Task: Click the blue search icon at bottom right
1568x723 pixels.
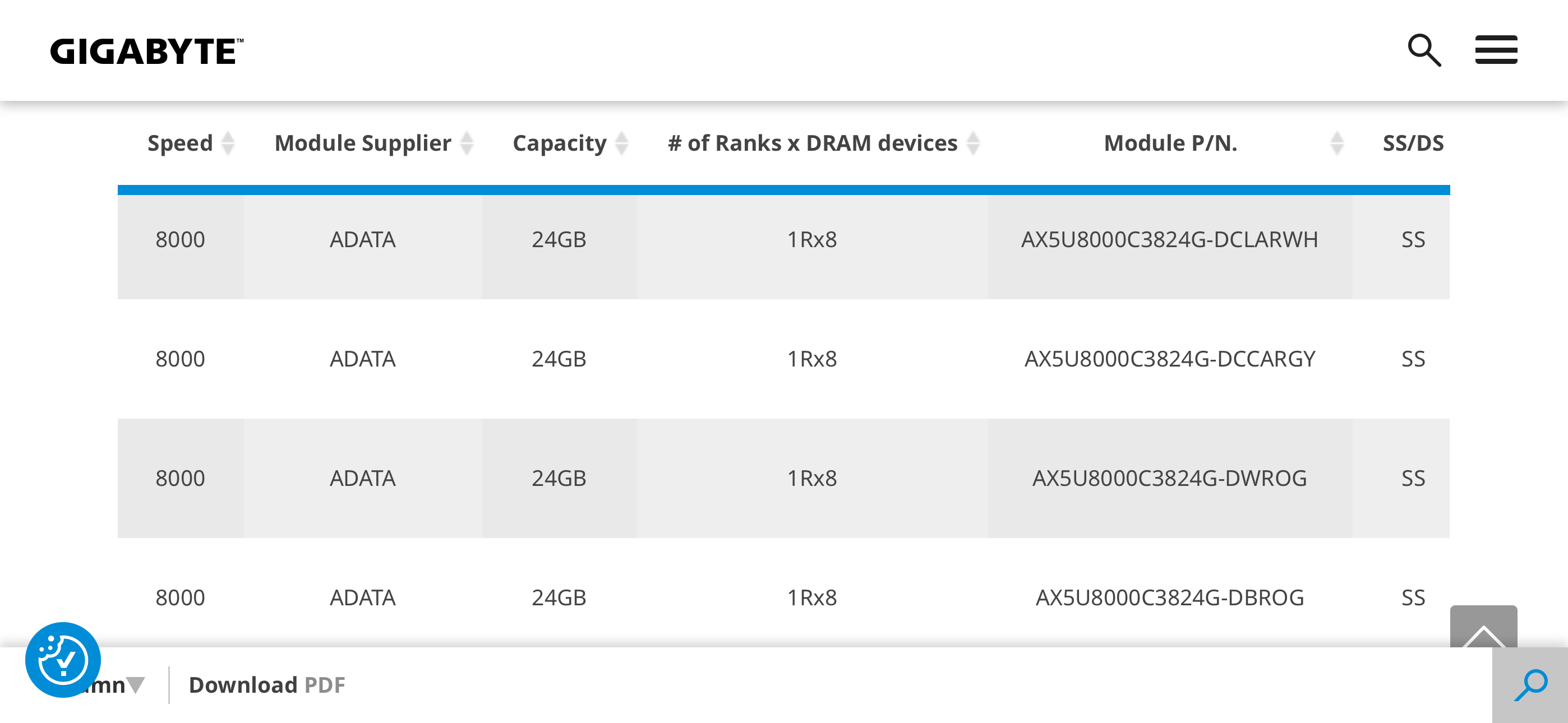Action: (x=1530, y=685)
